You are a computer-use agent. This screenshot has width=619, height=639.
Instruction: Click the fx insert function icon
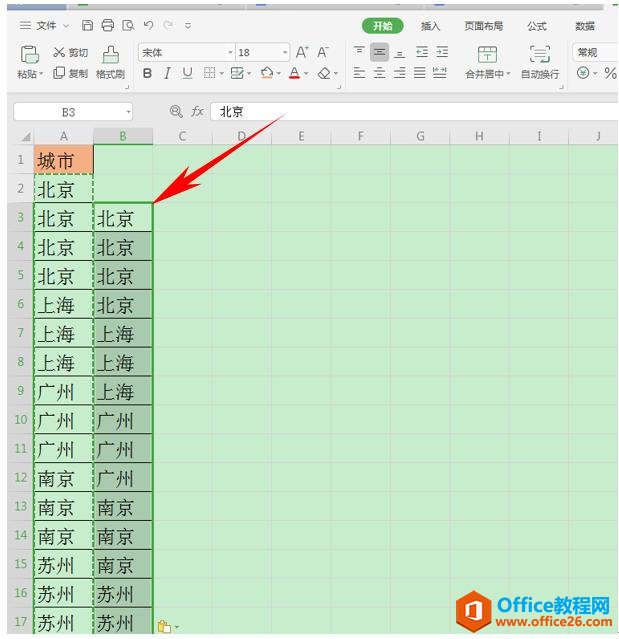point(197,111)
